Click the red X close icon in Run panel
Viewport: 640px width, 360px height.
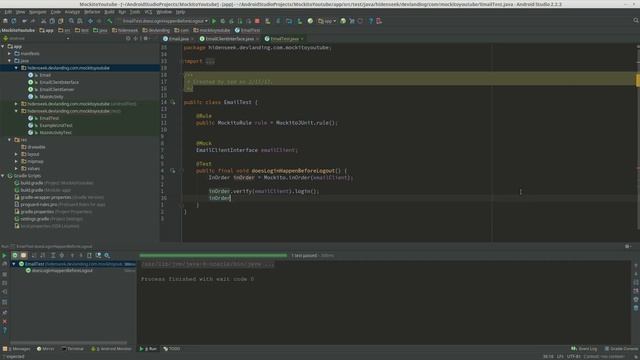(4, 322)
